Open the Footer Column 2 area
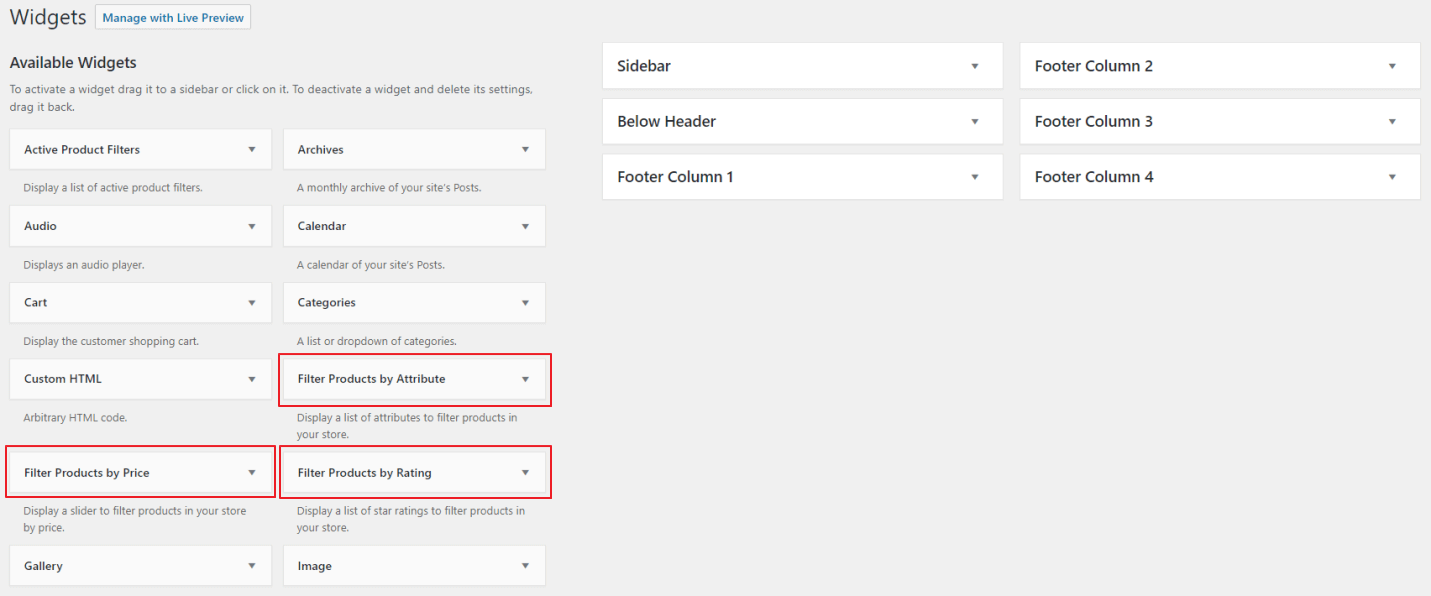The height and width of the screenshot is (596, 1431). (1218, 65)
